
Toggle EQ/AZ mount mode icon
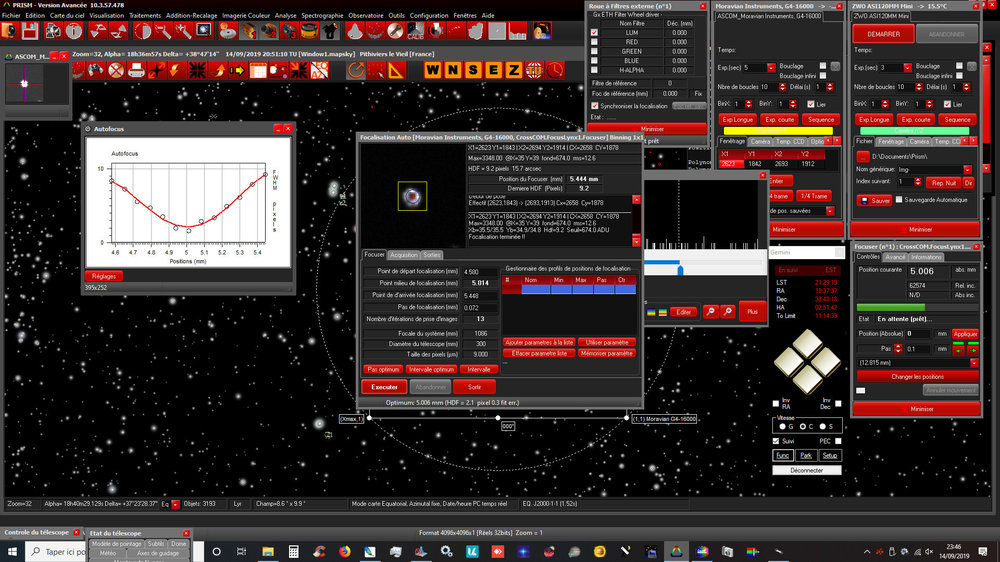319,70
